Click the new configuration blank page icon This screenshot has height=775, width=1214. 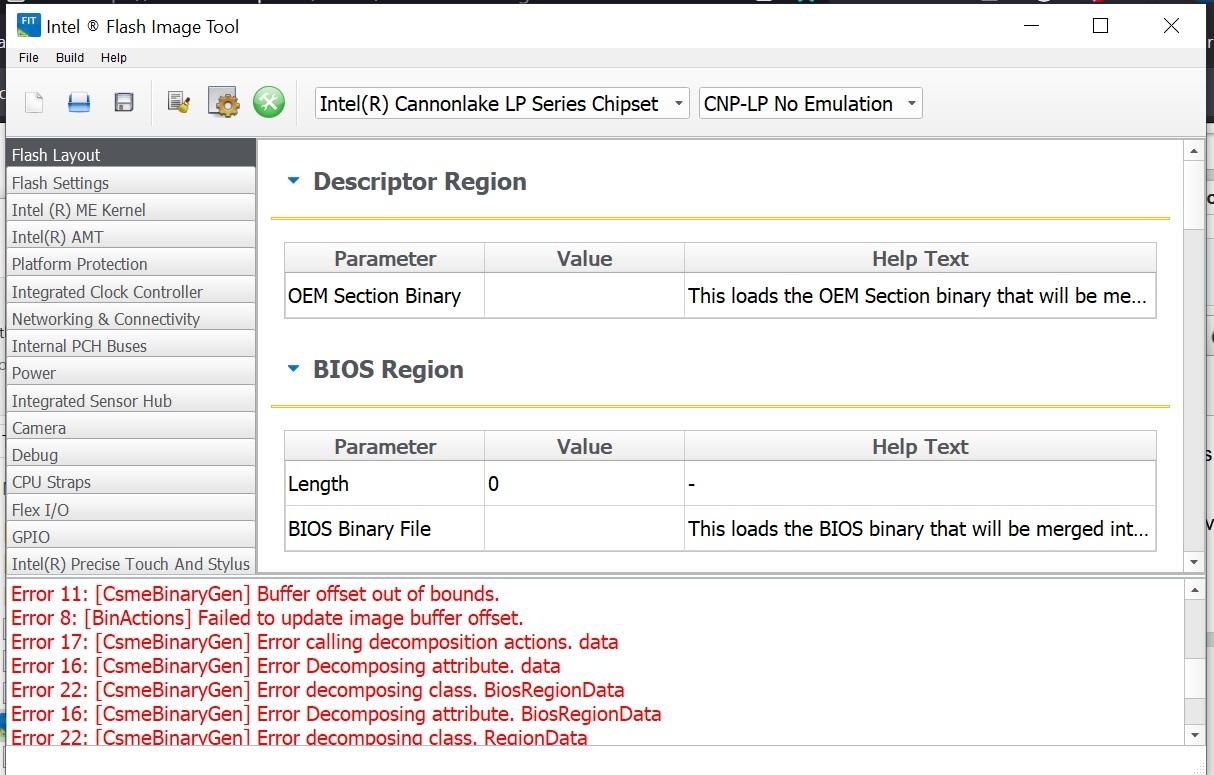click(x=35, y=102)
